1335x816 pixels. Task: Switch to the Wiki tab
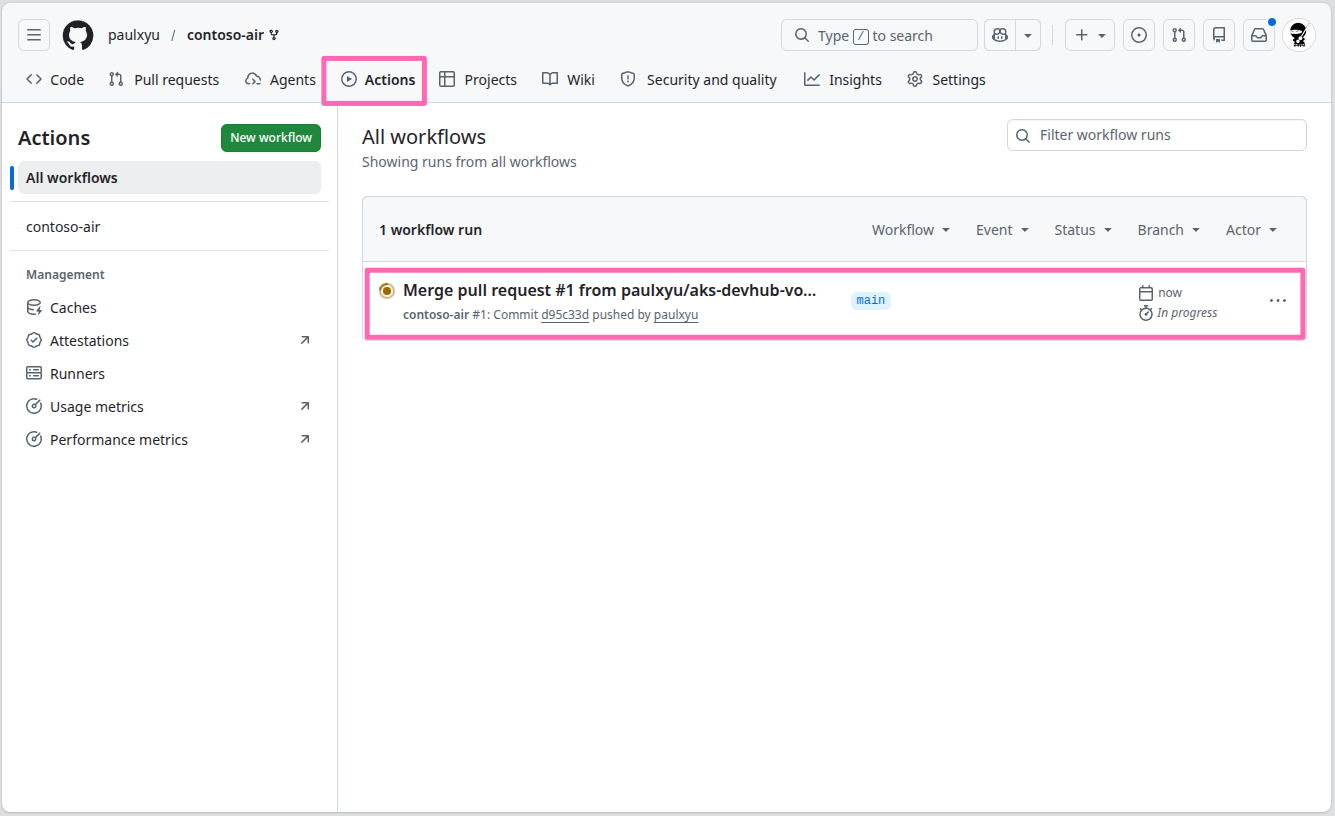coord(568,80)
